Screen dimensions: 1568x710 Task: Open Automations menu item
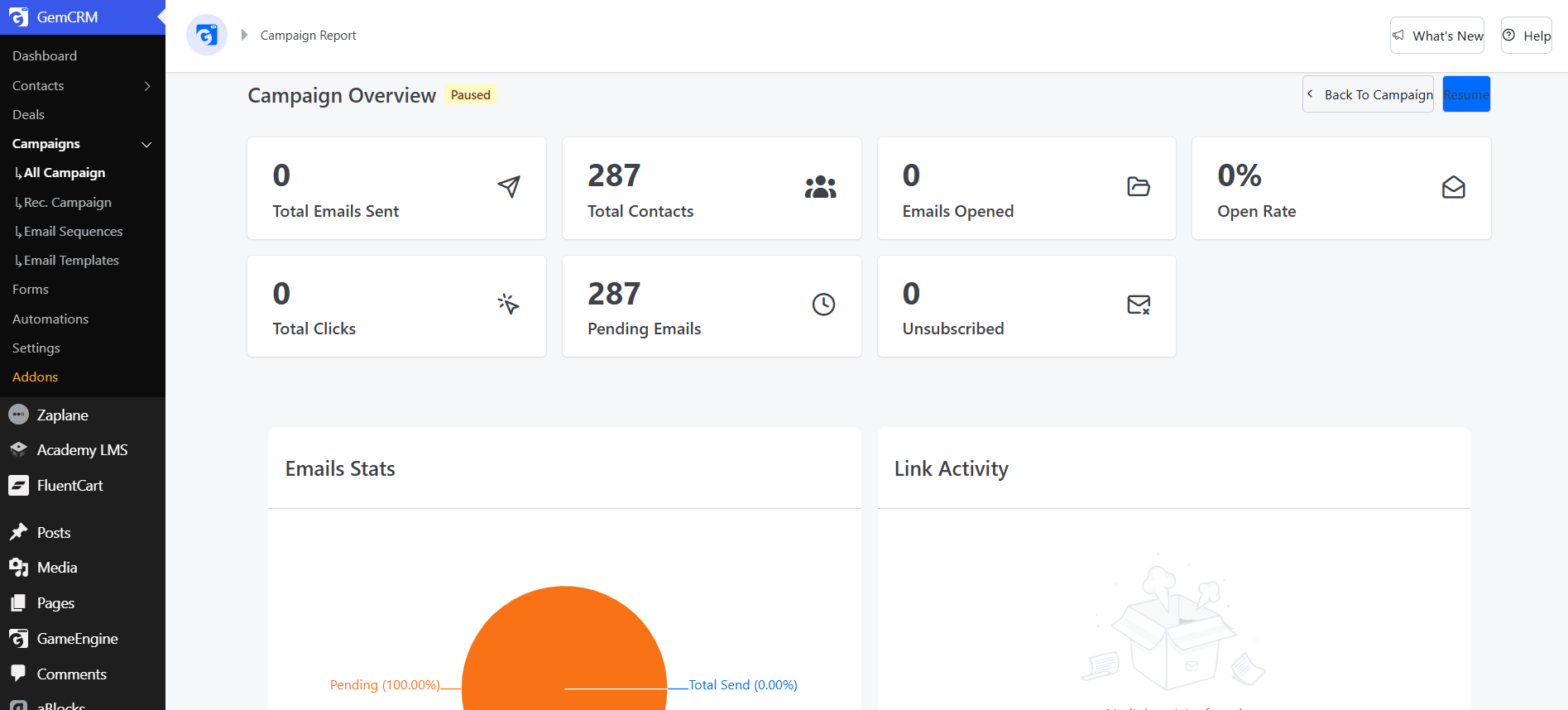tap(50, 319)
